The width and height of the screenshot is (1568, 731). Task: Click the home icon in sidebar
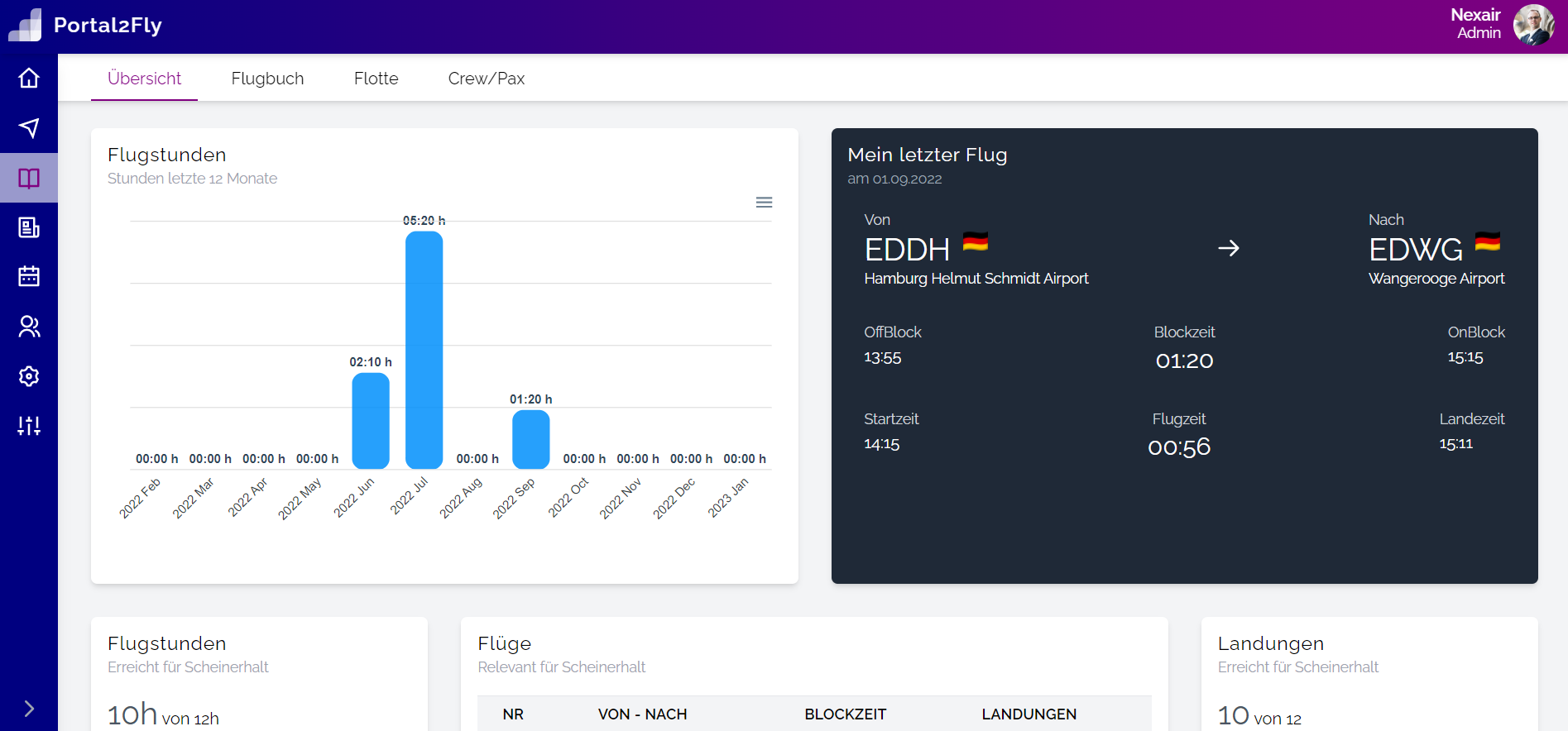29,79
